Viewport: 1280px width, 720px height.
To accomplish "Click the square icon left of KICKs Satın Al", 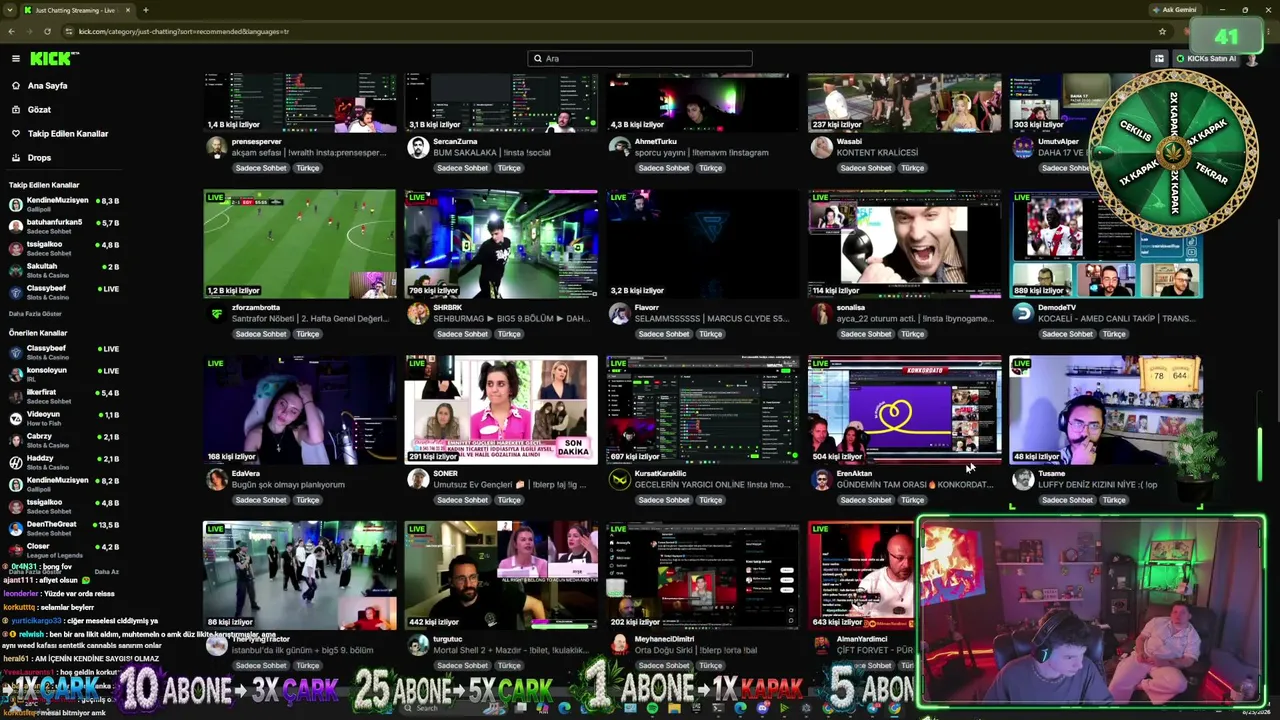I will [1159, 59].
